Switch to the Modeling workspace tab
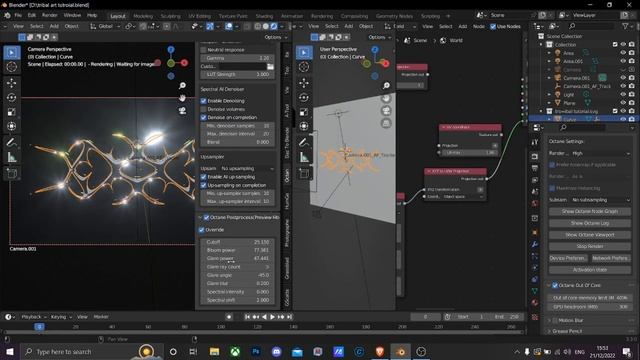 pos(143,16)
